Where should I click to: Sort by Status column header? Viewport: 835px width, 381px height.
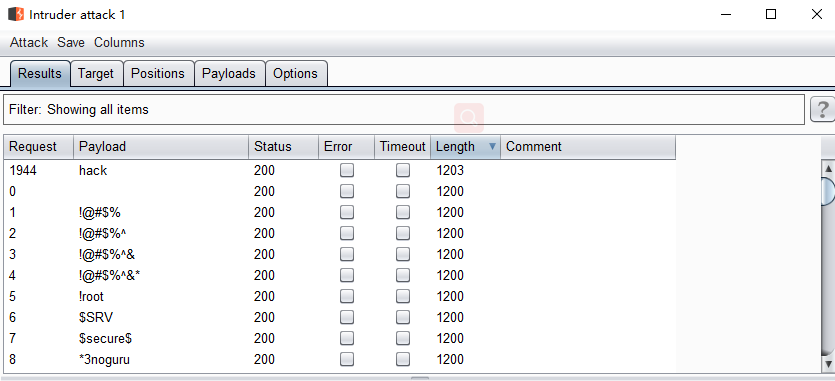283,147
